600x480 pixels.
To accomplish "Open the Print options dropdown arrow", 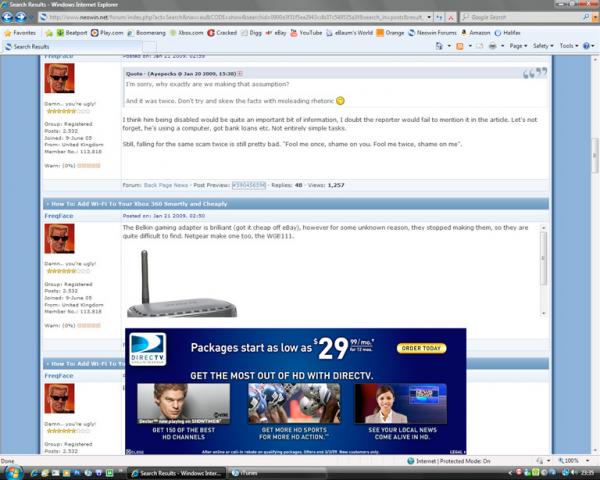I will 502,46.
